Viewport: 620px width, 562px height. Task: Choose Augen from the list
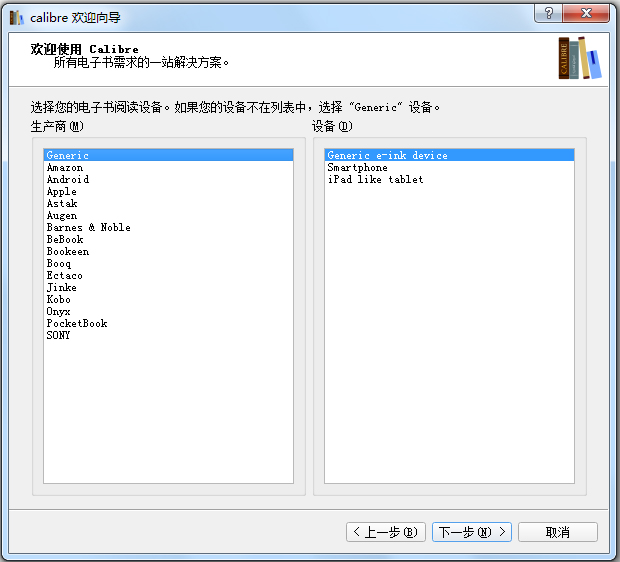click(x=168, y=215)
